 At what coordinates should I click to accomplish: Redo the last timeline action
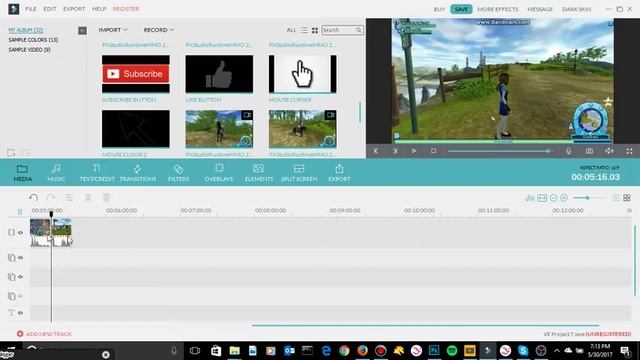click(x=51, y=198)
